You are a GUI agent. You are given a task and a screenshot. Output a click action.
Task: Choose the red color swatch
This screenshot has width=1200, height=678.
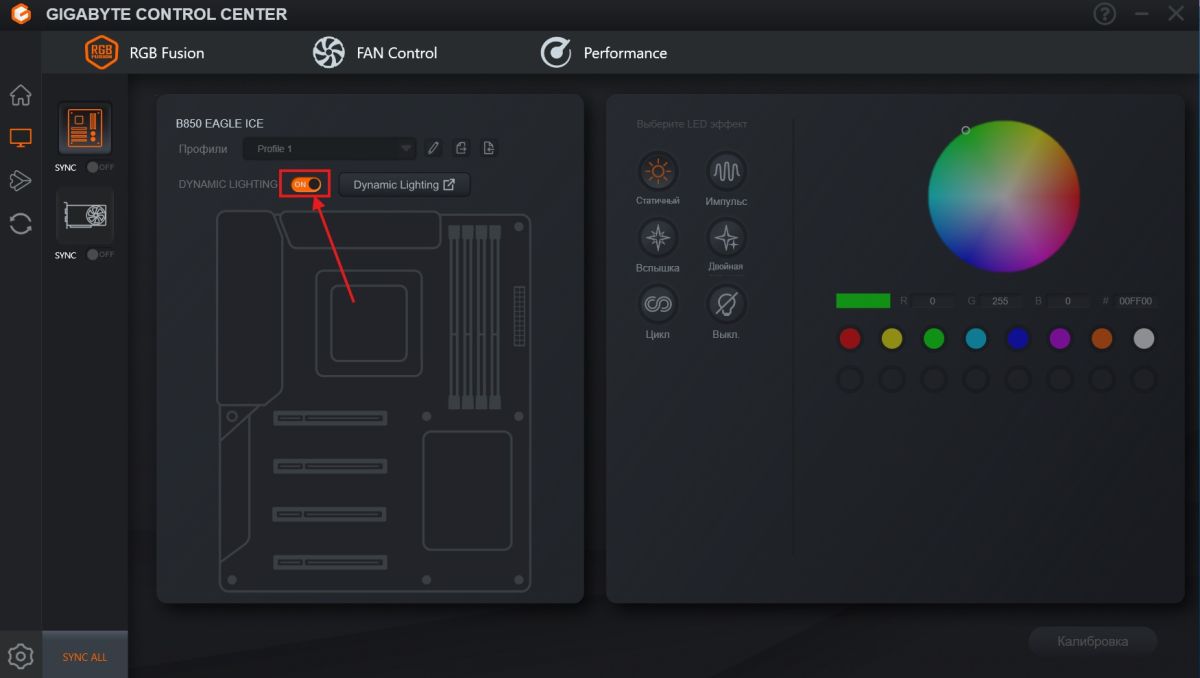[x=850, y=339]
